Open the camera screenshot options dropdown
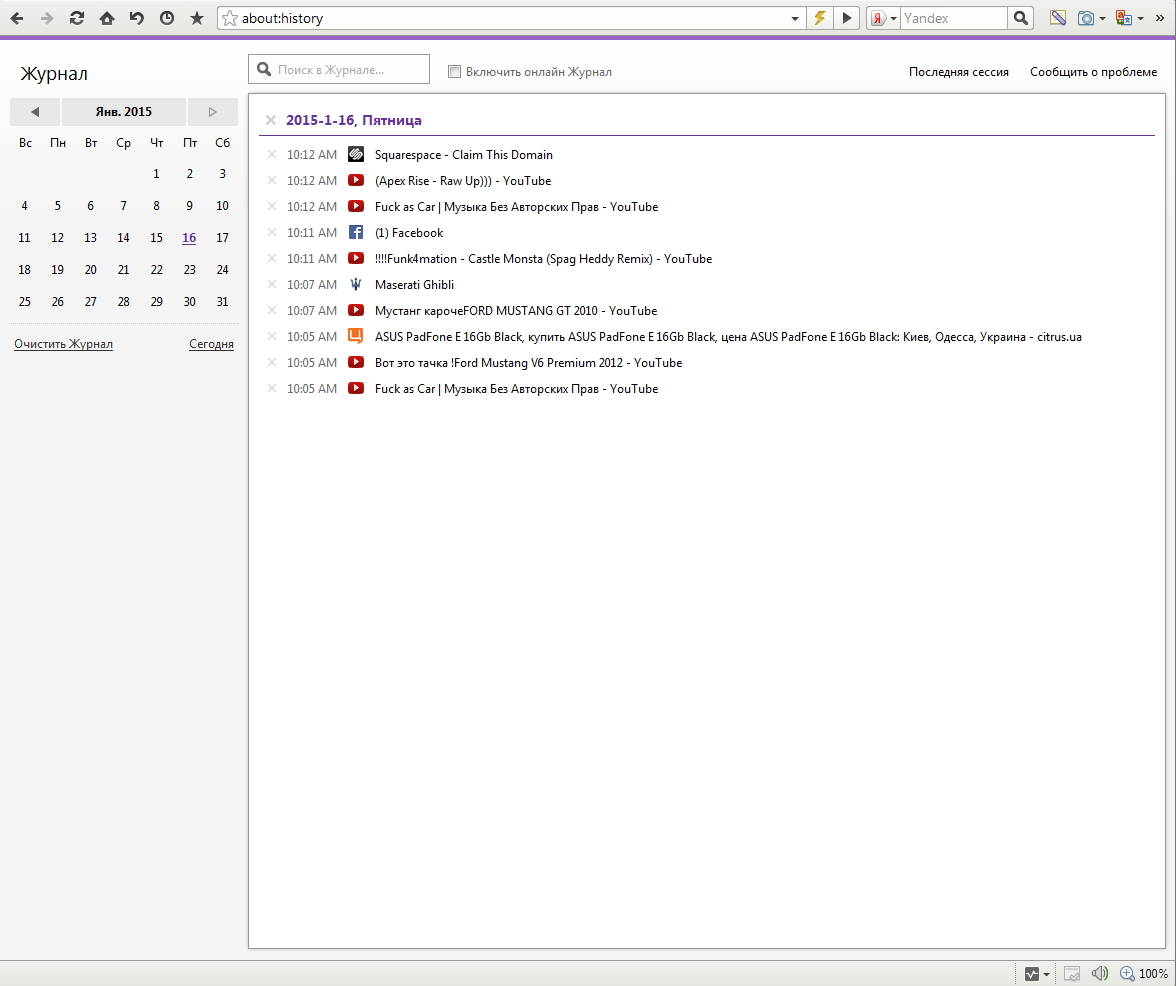The image size is (1176, 986). point(1102,18)
